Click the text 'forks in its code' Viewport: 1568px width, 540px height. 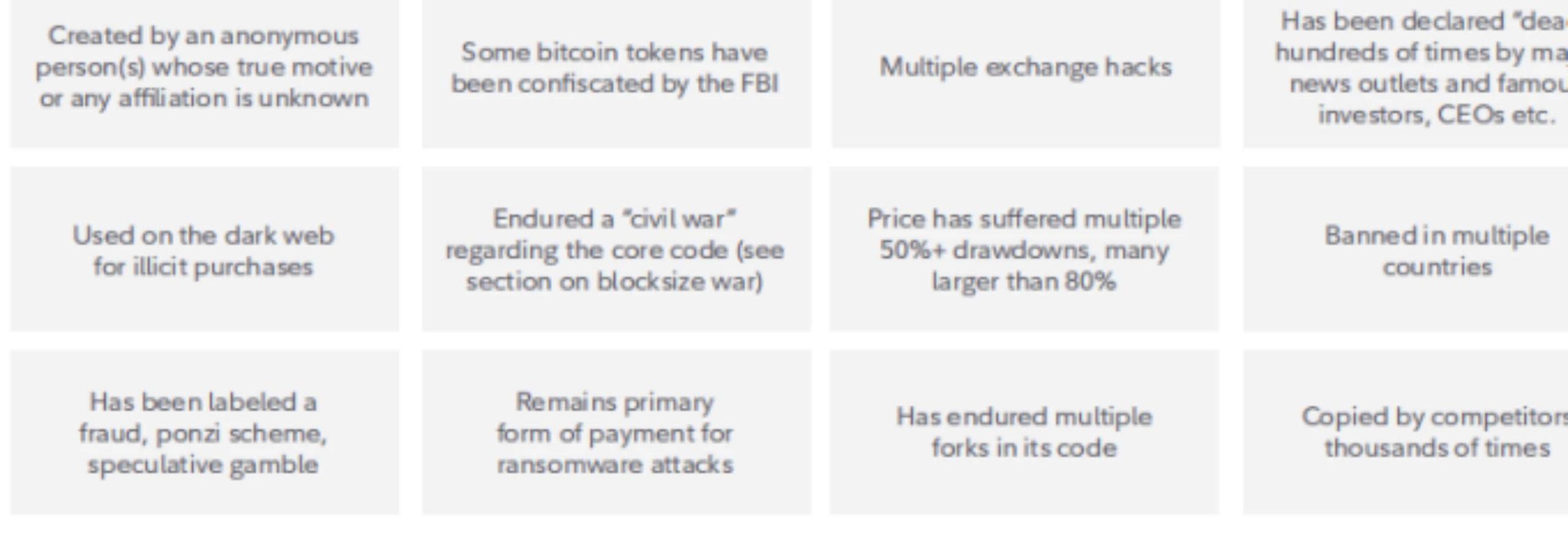point(1024,447)
